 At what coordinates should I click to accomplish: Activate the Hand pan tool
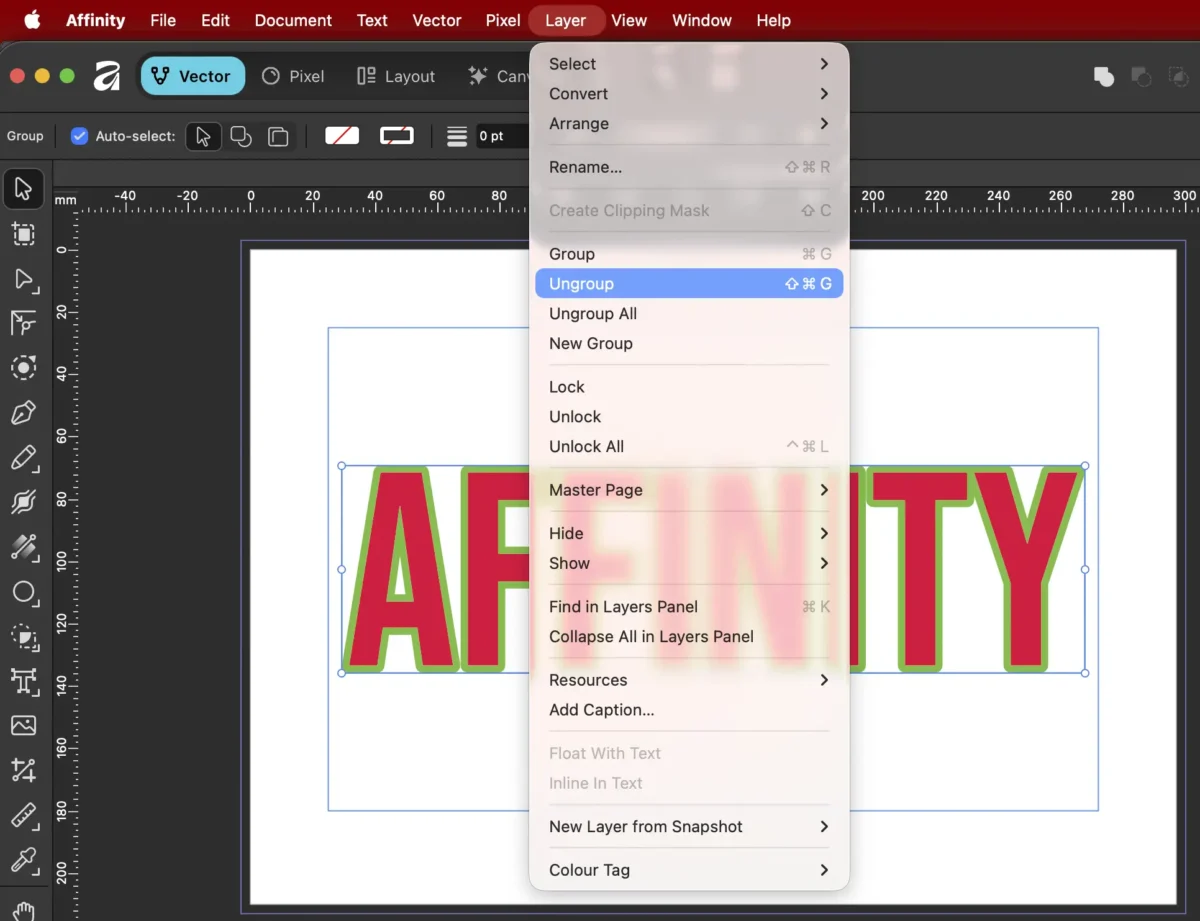click(23, 910)
